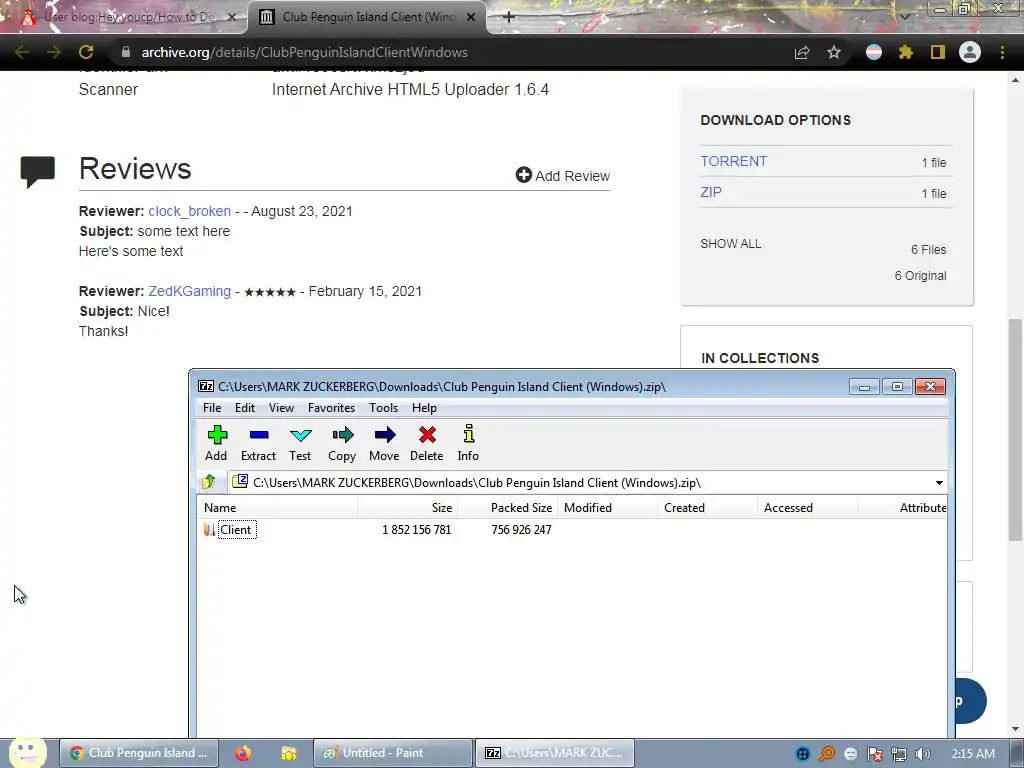The image size is (1024, 768).
Task: Click the Action Center flag tray icon
Action: click(874, 754)
